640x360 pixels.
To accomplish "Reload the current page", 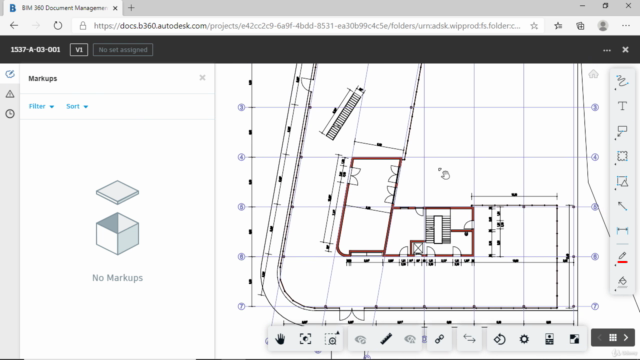I will [58, 26].
